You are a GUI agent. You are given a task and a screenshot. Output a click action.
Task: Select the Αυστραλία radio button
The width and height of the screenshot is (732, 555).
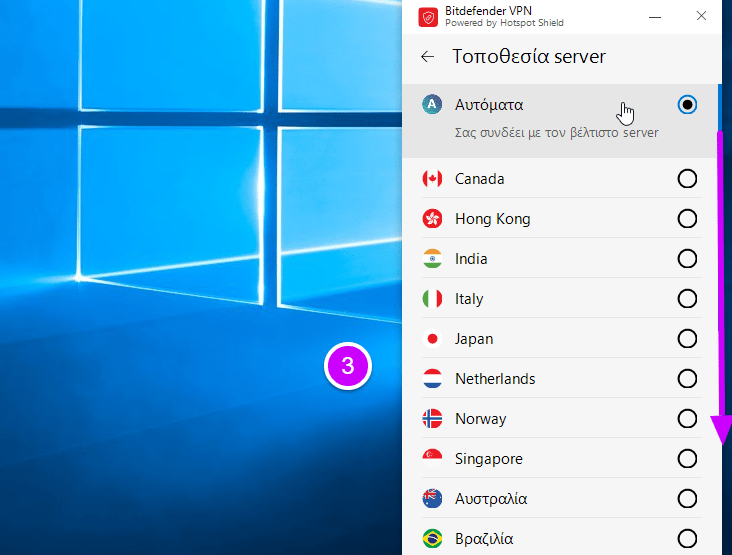(687, 499)
